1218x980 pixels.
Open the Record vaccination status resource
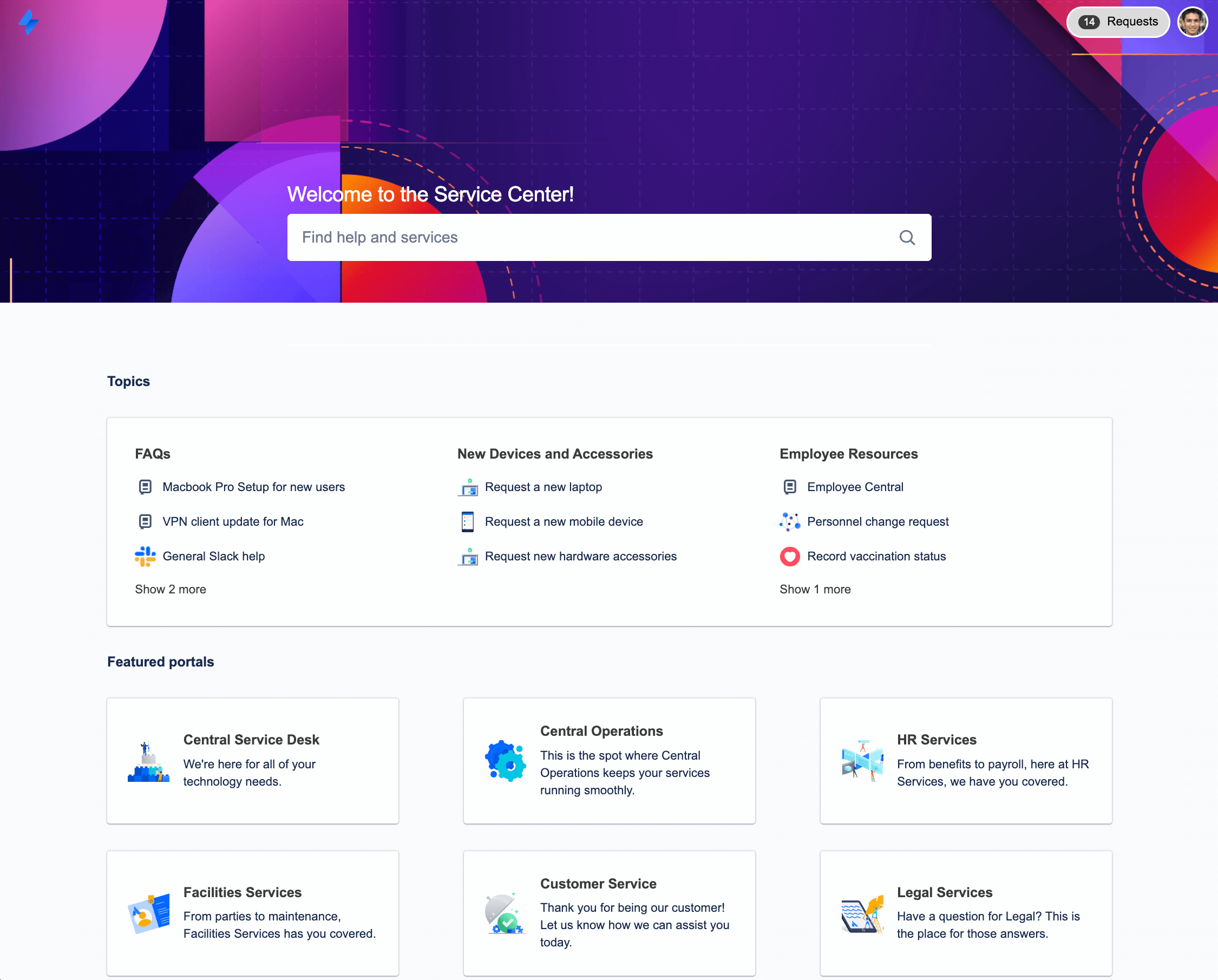click(x=876, y=556)
